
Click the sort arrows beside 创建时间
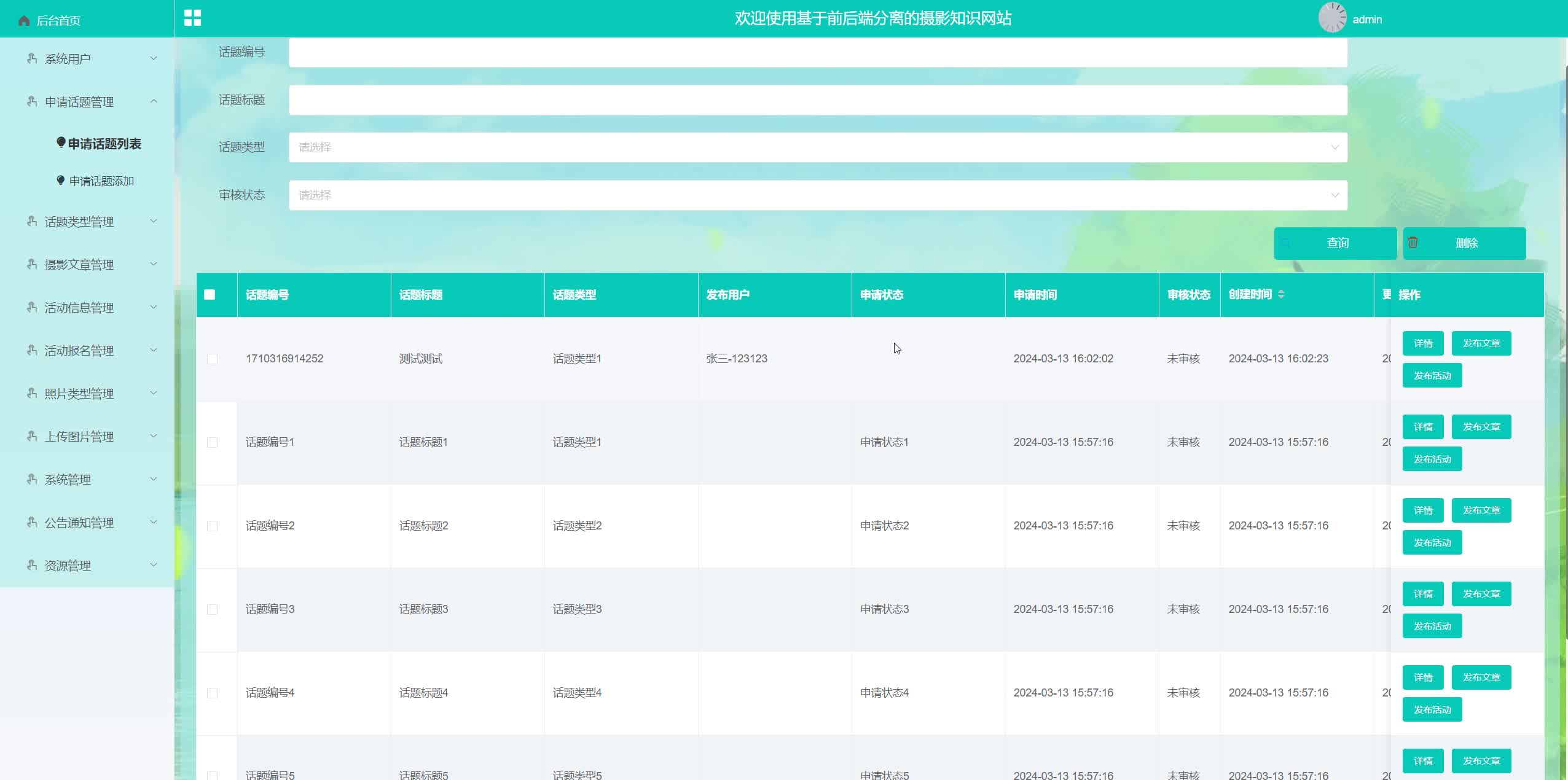pos(1281,294)
